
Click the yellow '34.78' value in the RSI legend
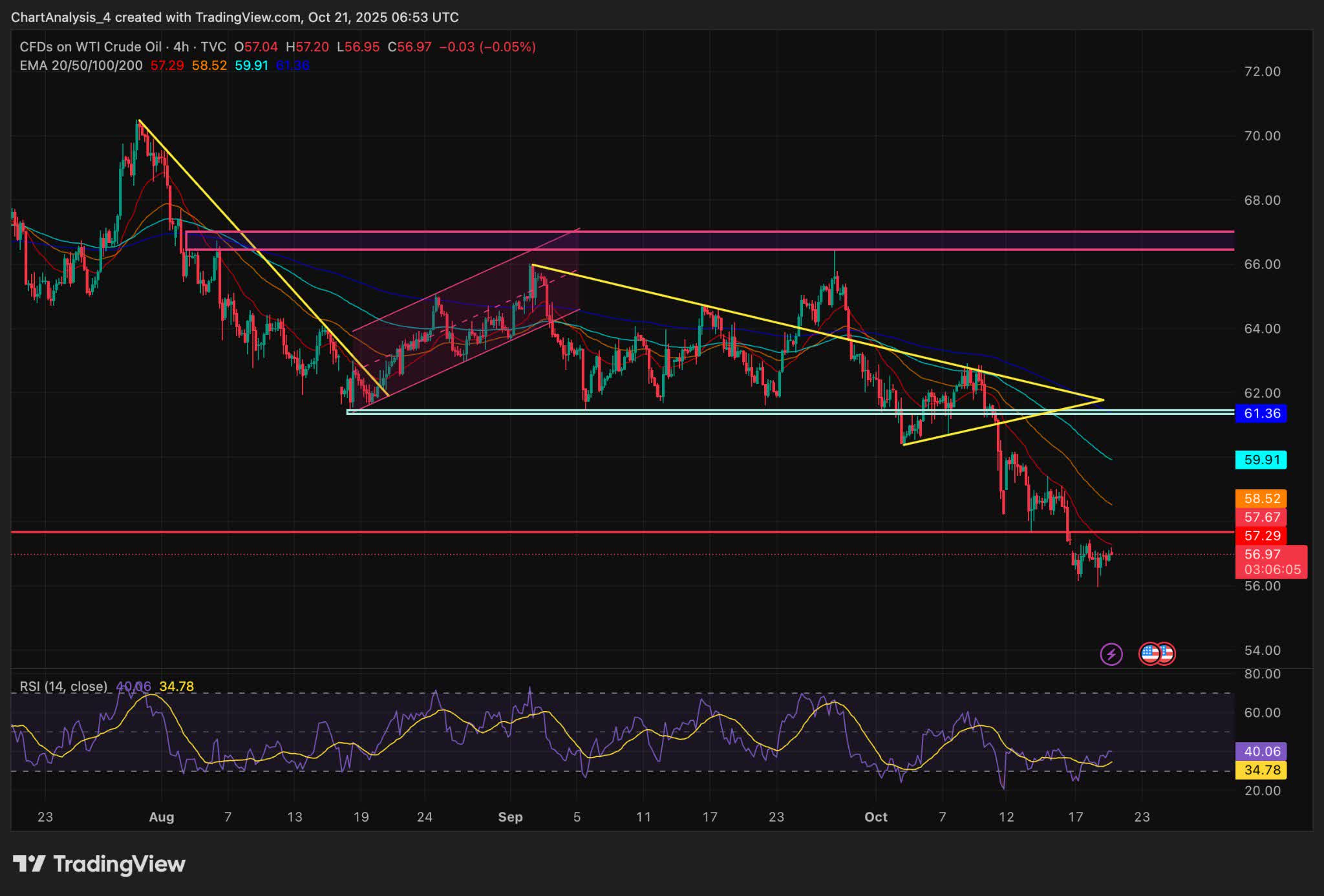tap(176, 687)
